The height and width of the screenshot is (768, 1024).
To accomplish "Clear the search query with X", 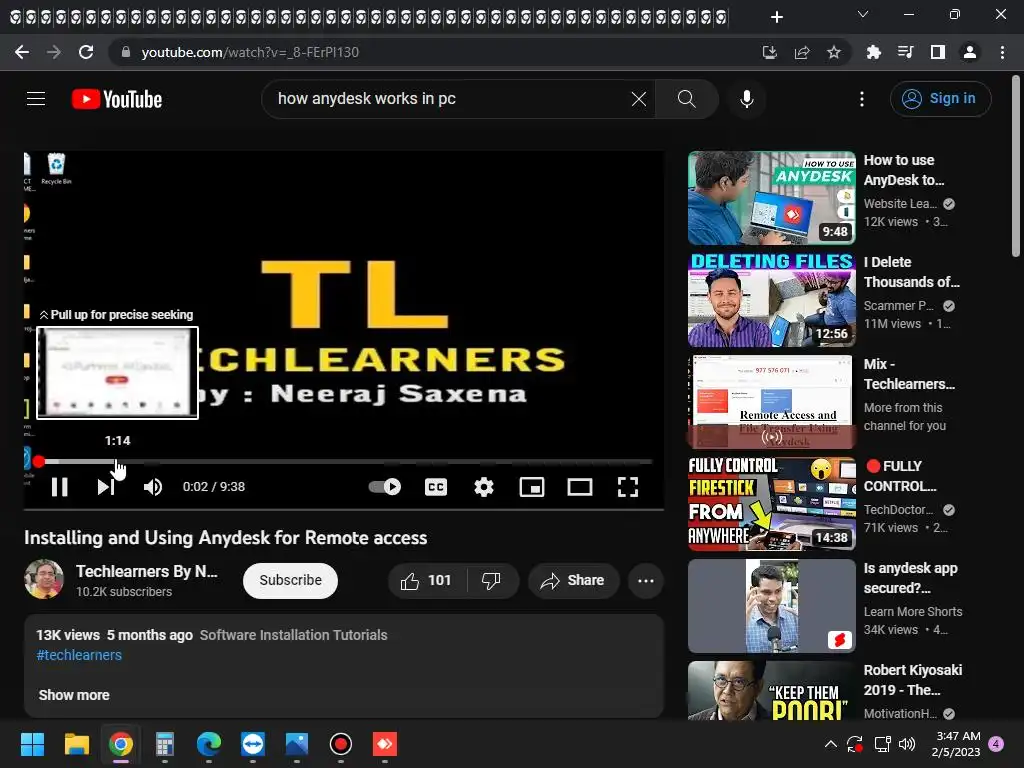I will tap(639, 99).
